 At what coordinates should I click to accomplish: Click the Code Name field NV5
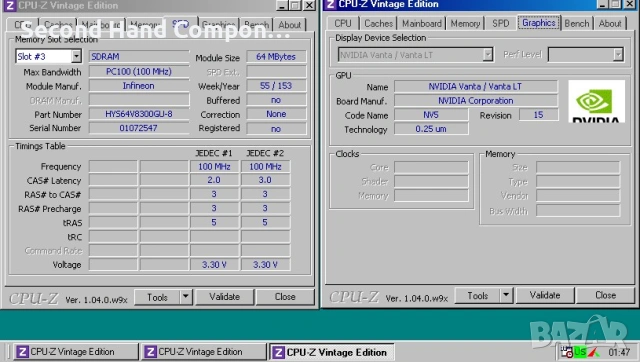pos(431,115)
